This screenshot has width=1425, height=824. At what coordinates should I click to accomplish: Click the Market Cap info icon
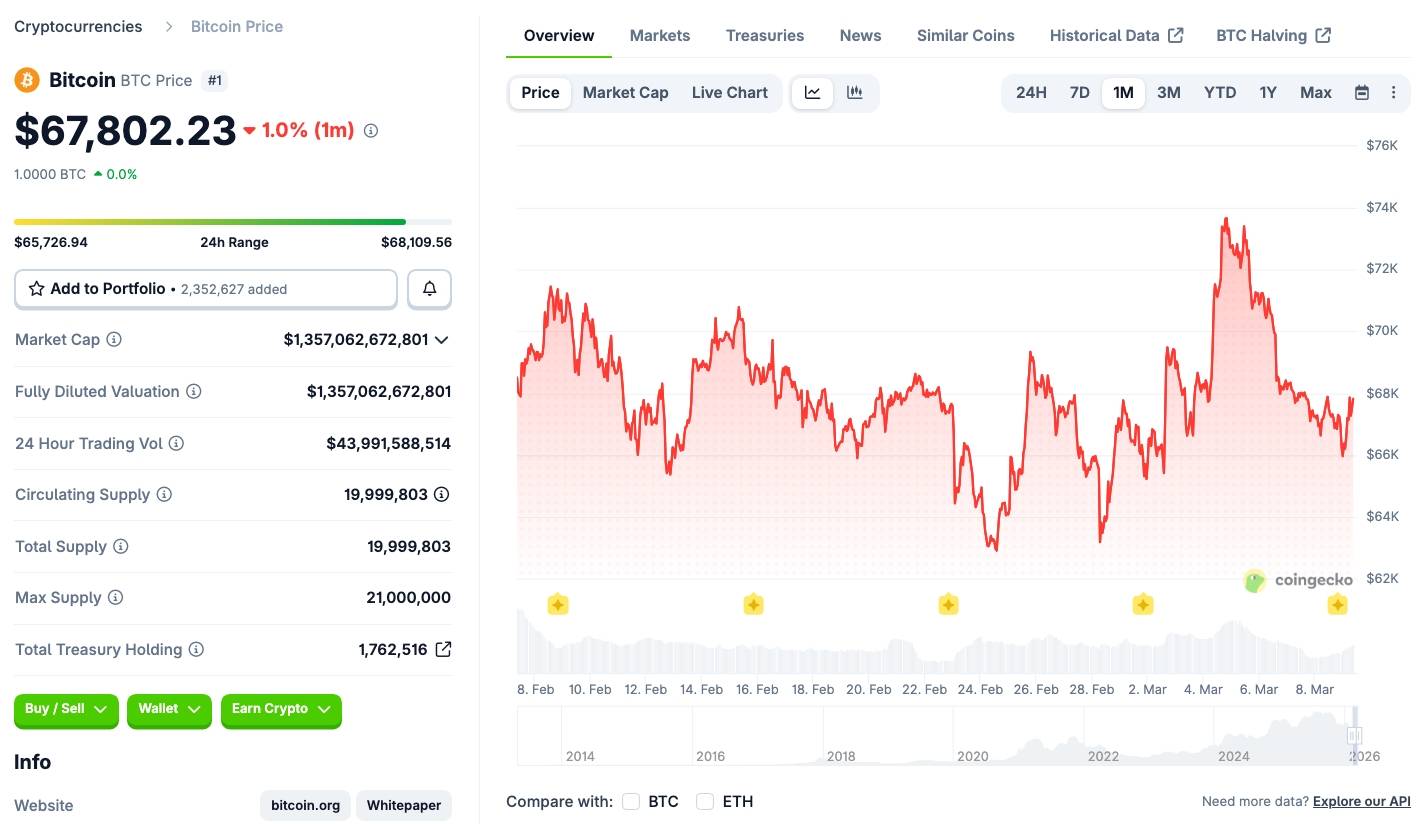(114, 340)
